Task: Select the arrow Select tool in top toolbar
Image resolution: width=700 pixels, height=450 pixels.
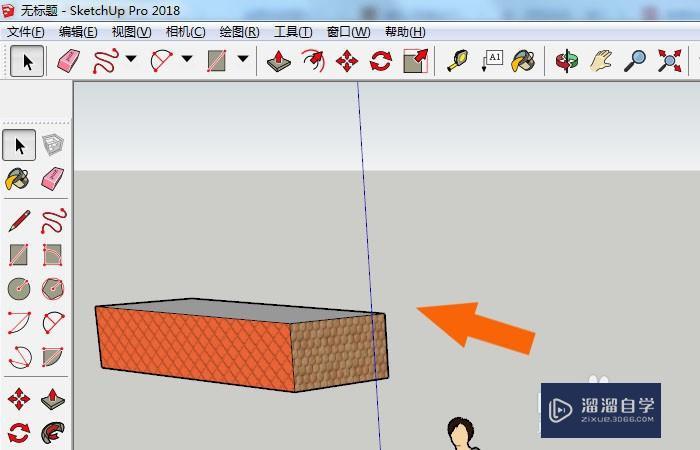Action: tap(27, 61)
